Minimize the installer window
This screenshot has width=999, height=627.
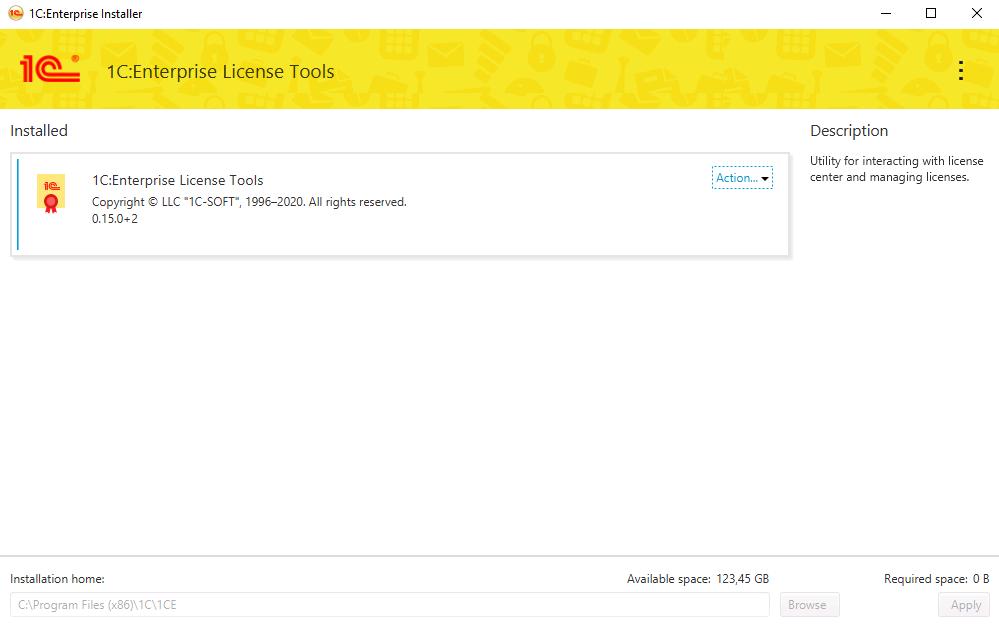pos(886,13)
